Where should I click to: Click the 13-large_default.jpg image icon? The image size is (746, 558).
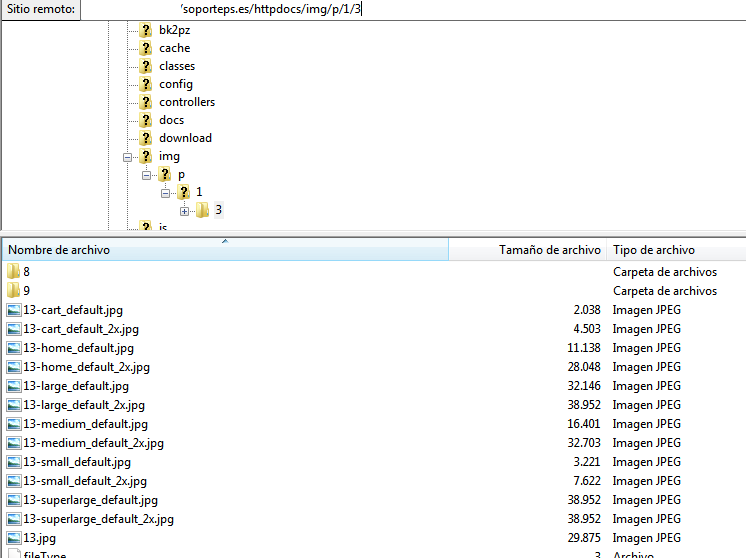point(14,386)
